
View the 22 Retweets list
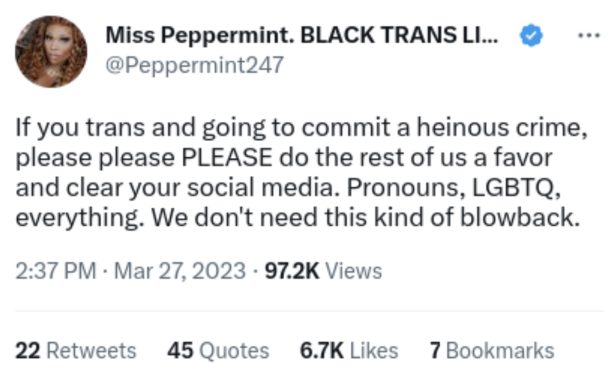coord(76,351)
